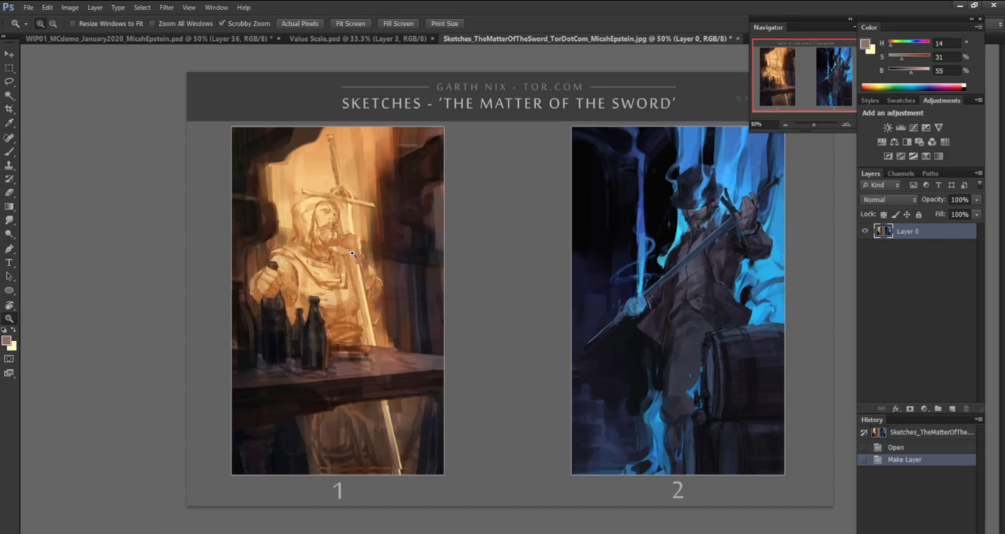Hide Layer 0 visibility eye
This screenshot has height=534, width=1005.
pyautogui.click(x=865, y=231)
